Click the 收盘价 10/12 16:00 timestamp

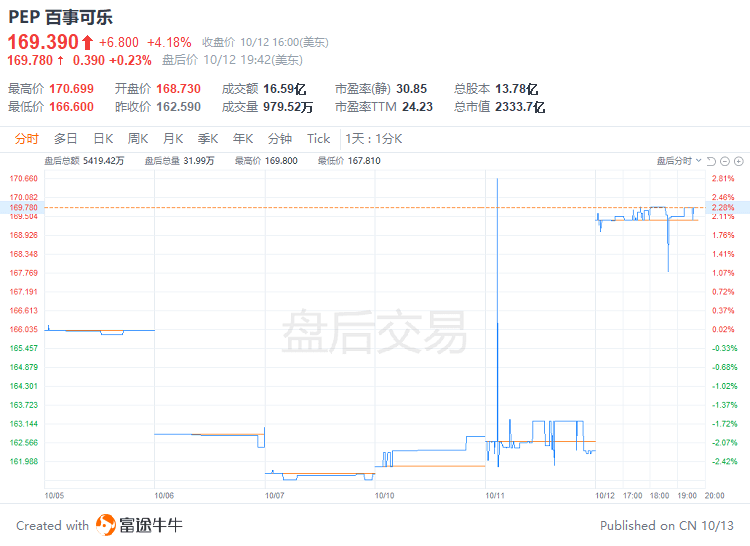(265, 43)
